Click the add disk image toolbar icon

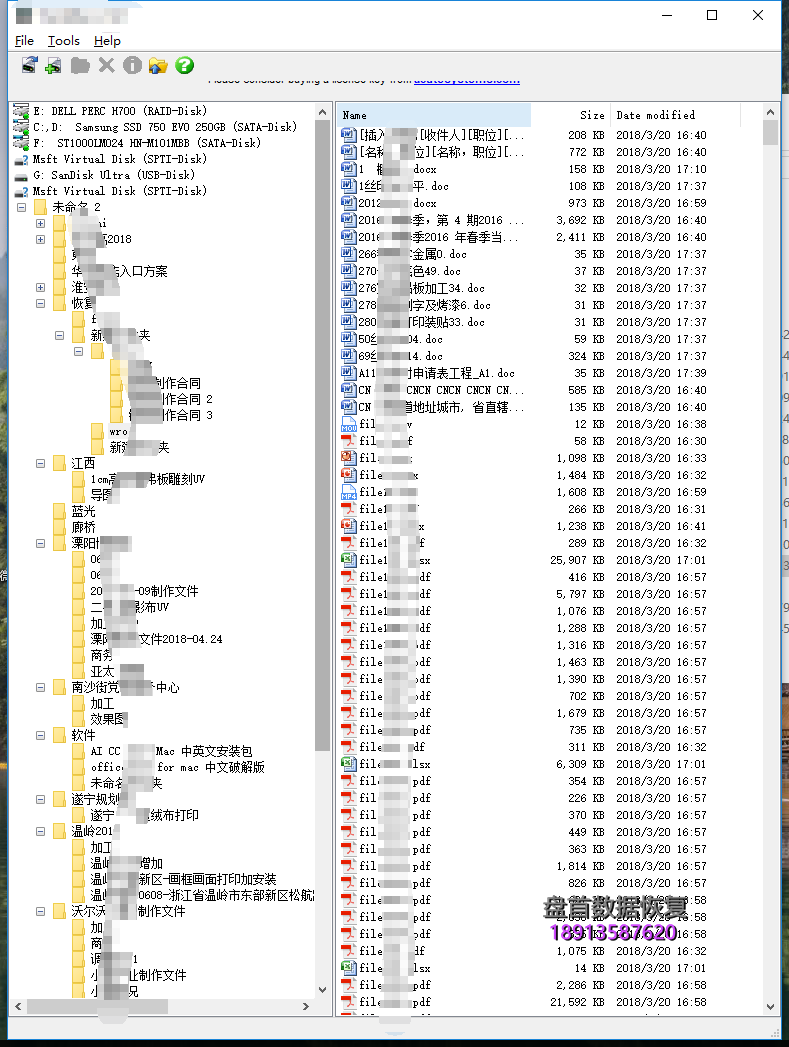click(x=53, y=65)
